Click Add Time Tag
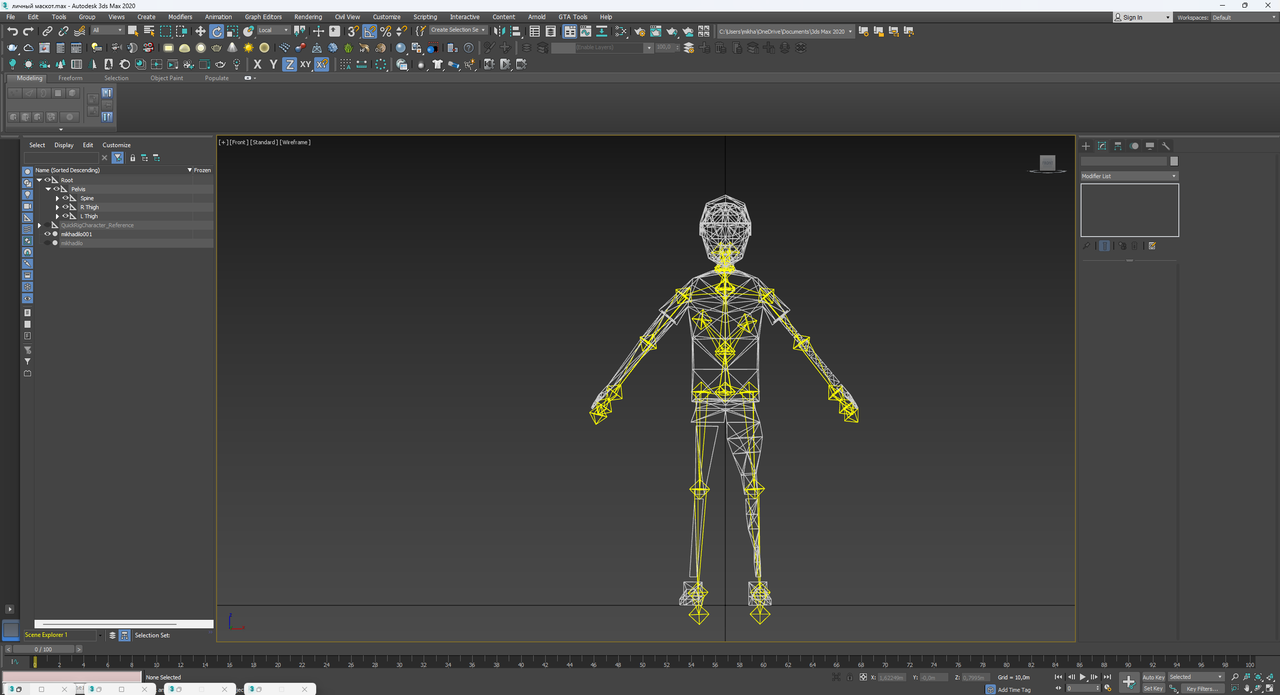The height and width of the screenshot is (695, 1280). [x=1014, y=690]
